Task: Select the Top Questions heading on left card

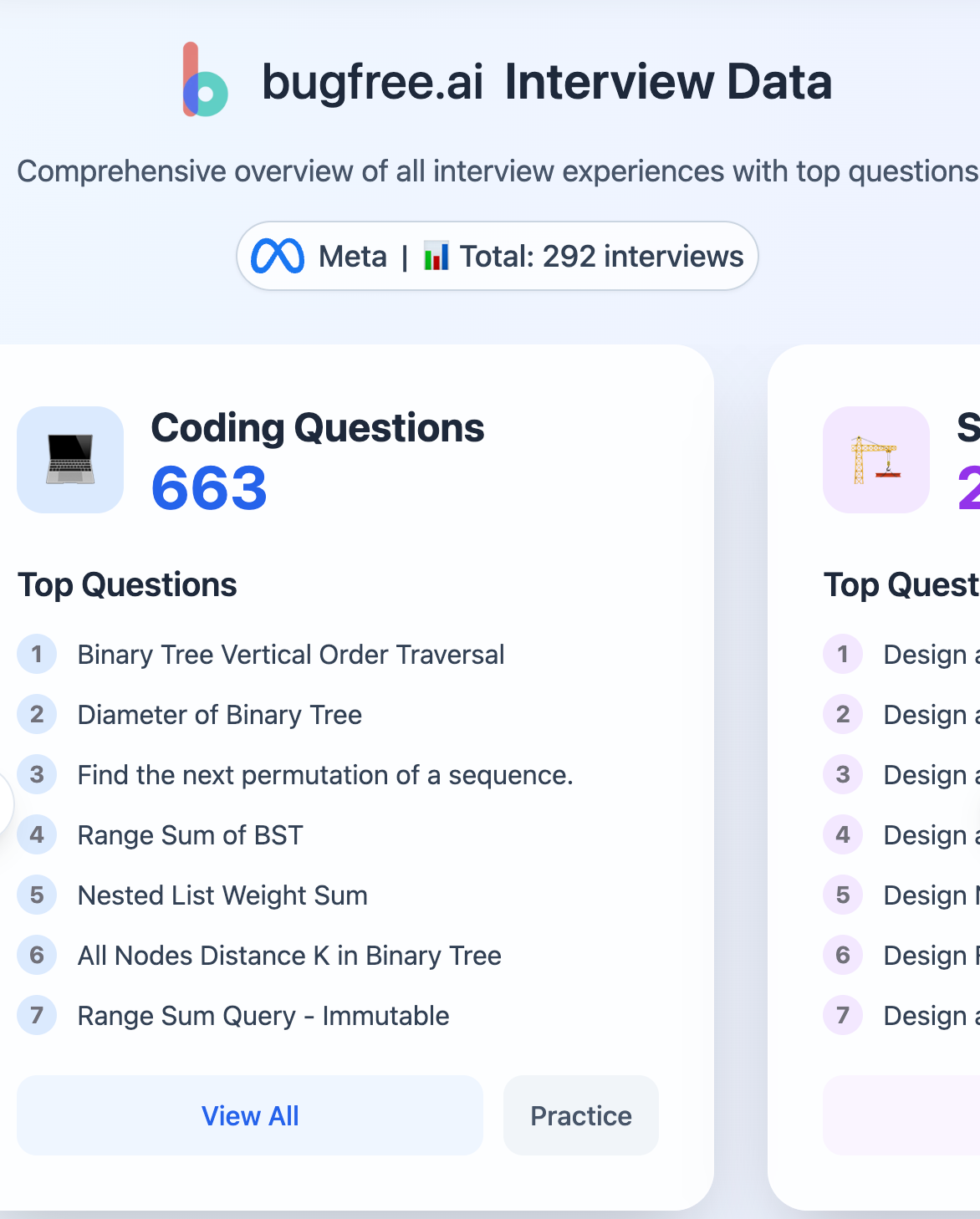Action: click(x=127, y=584)
